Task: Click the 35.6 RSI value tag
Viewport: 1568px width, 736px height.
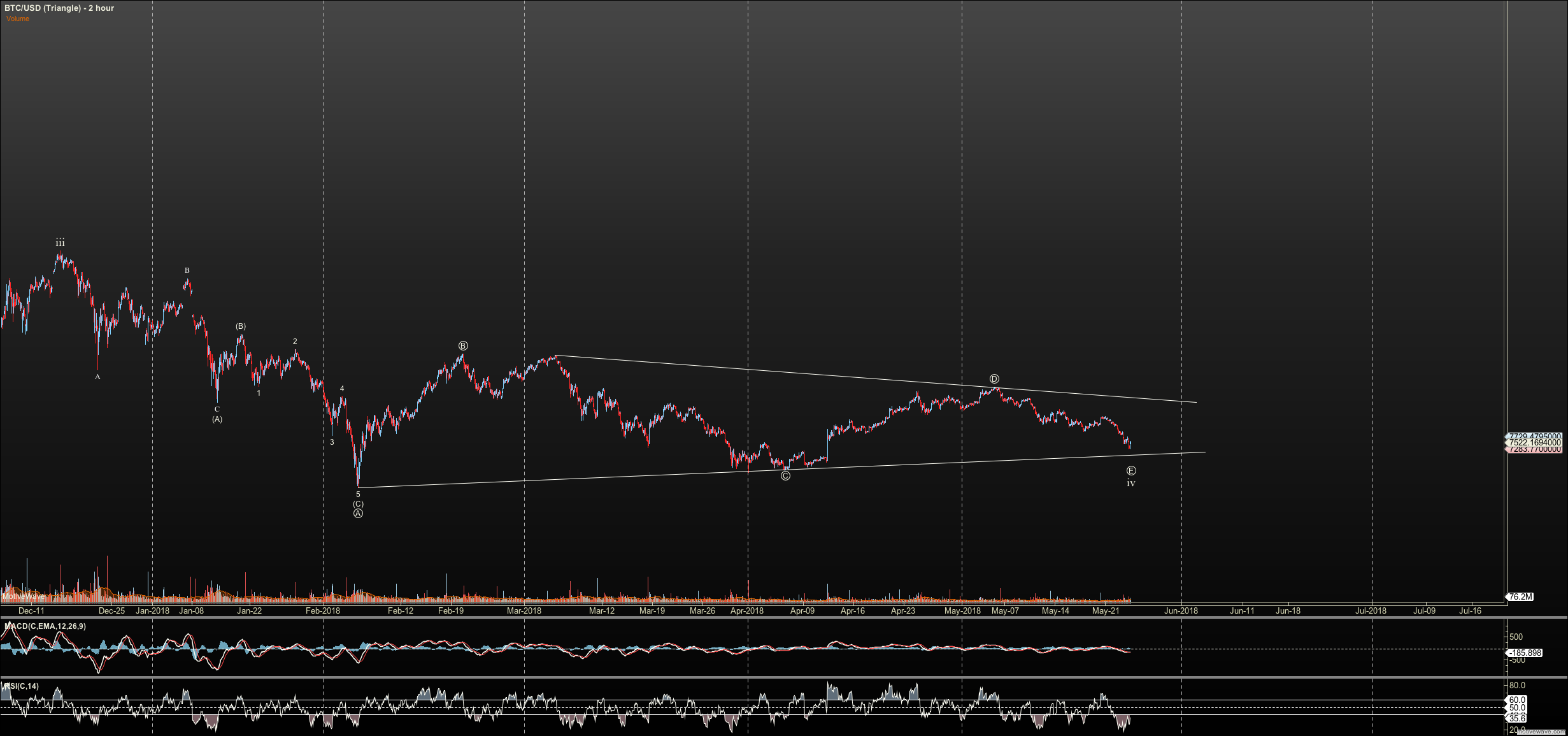Action: point(1518,719)
